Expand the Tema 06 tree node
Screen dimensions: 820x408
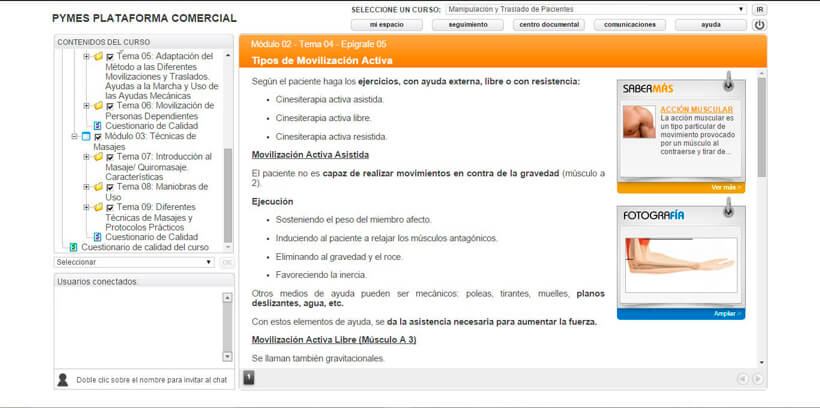pyautogui.click(x=87, y=106)
